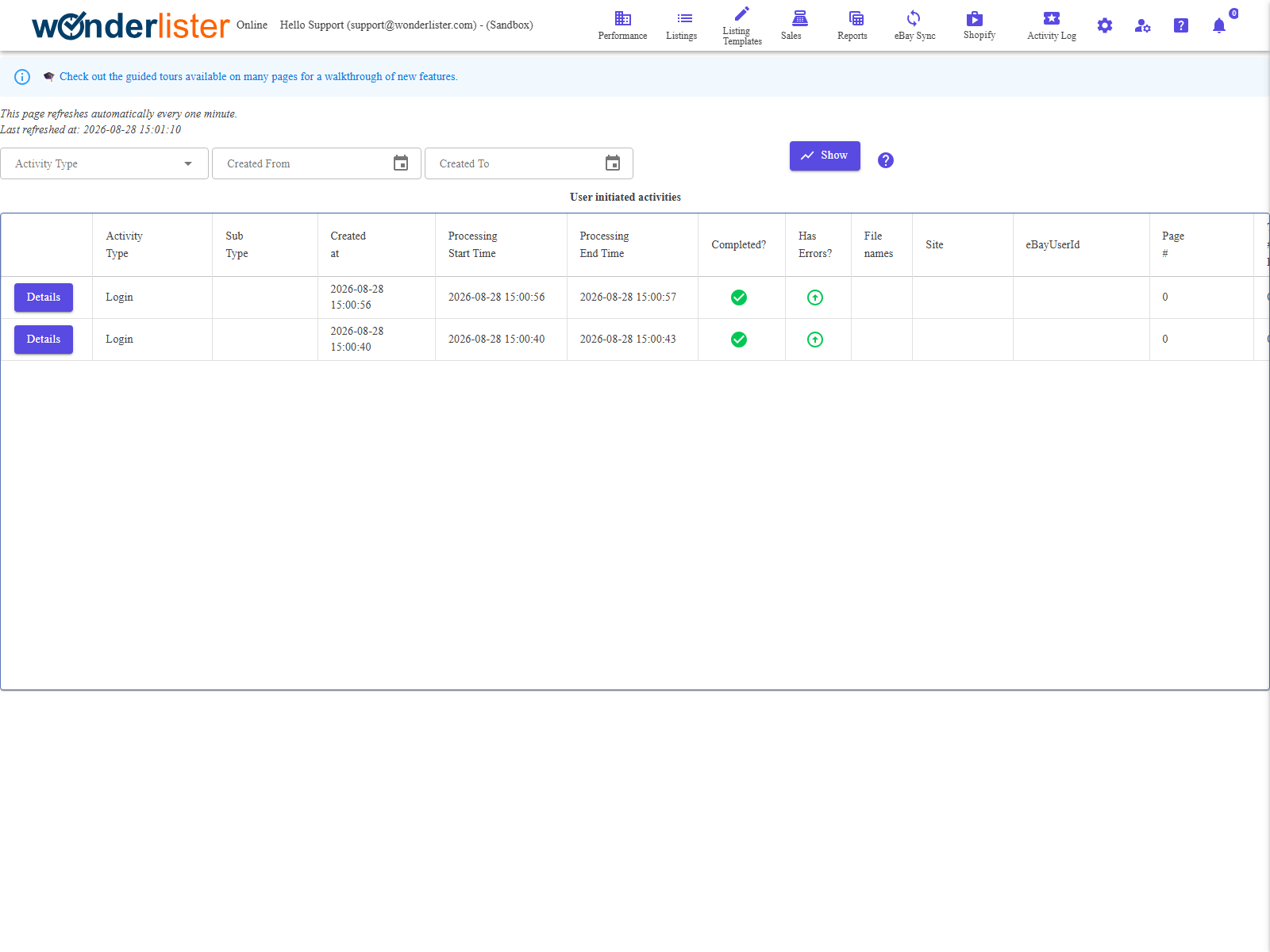This screenshot has height=952, width=1270.
Task: Click the Wonderlister logo
Action: (131, 25)
